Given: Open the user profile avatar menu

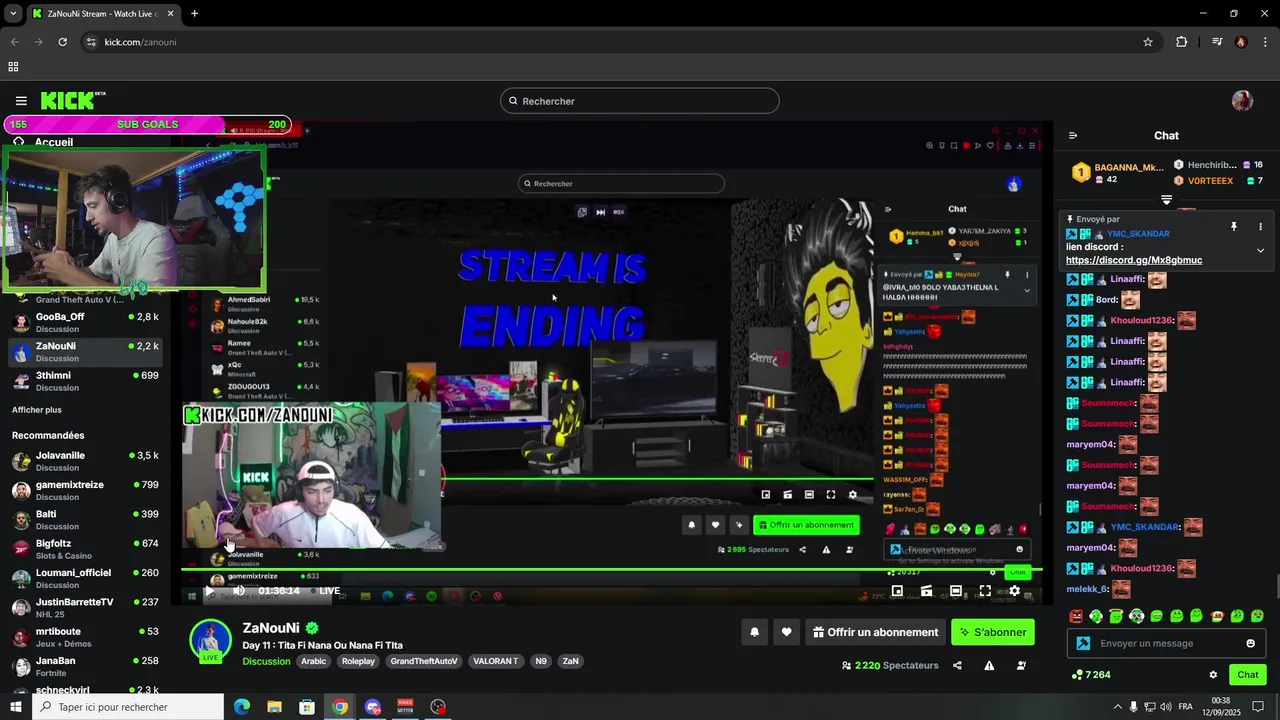Looking at the screenshot, I should (x=1242, y=100).
